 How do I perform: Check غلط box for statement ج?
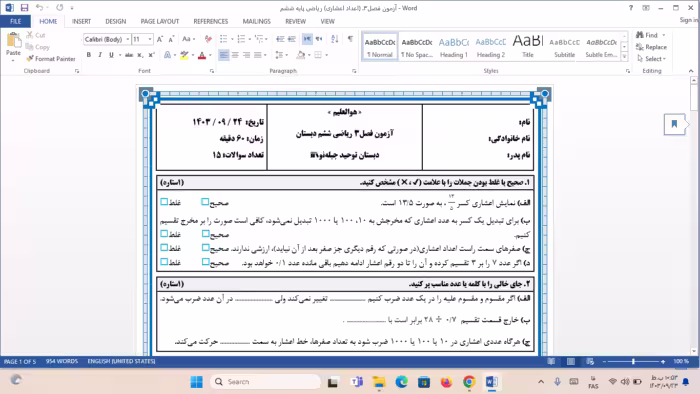[x=164, y=248]
